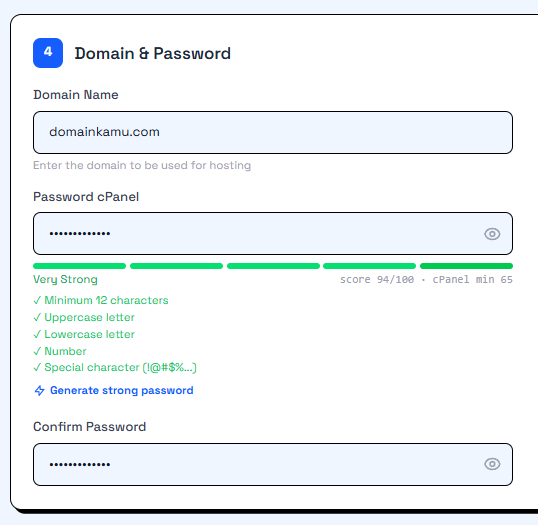The image size is (538, 525).
Task: Click the Number requirement checkmark
Action: click(37, 351)
